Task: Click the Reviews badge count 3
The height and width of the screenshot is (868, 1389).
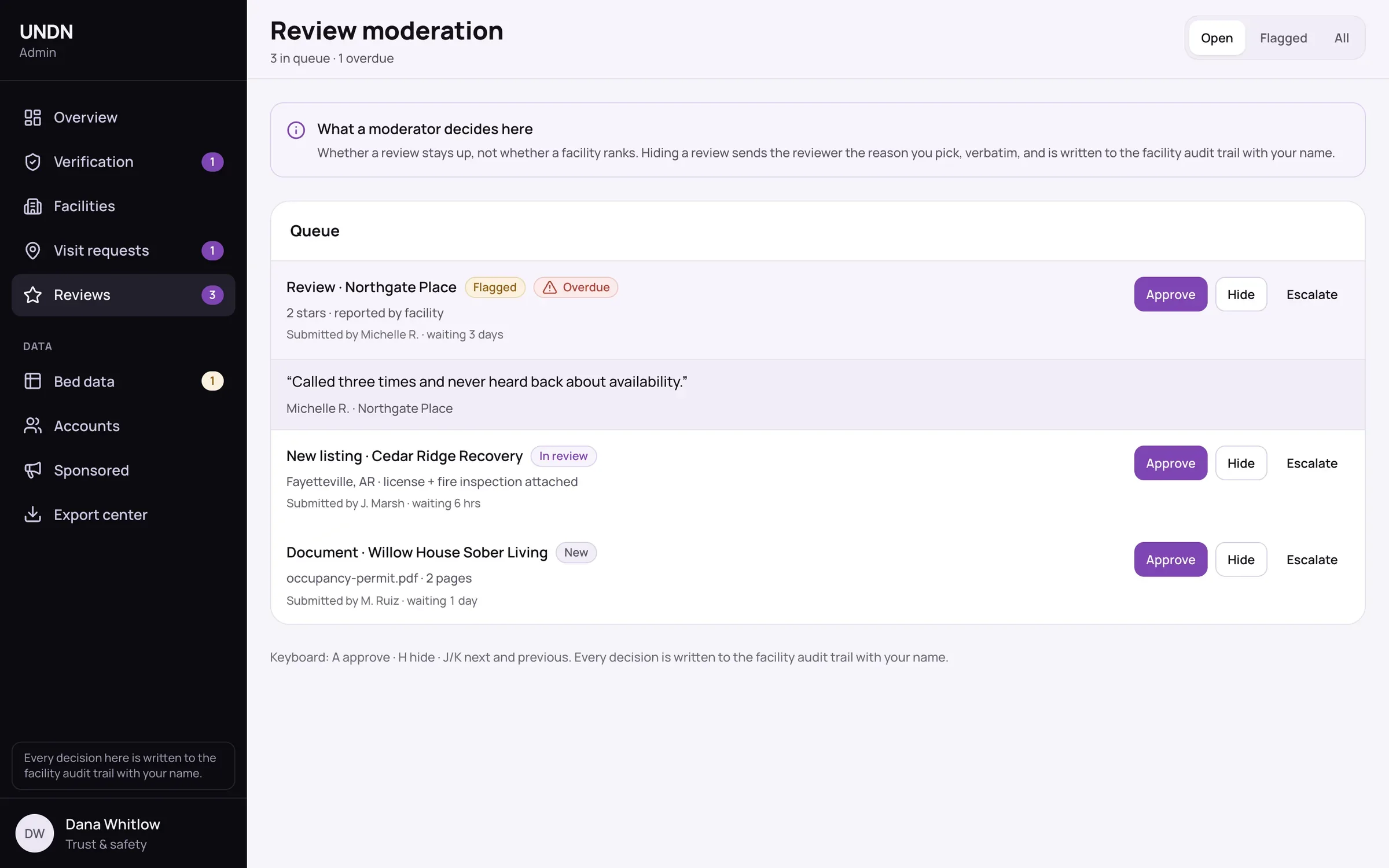Action: (212, 295)
